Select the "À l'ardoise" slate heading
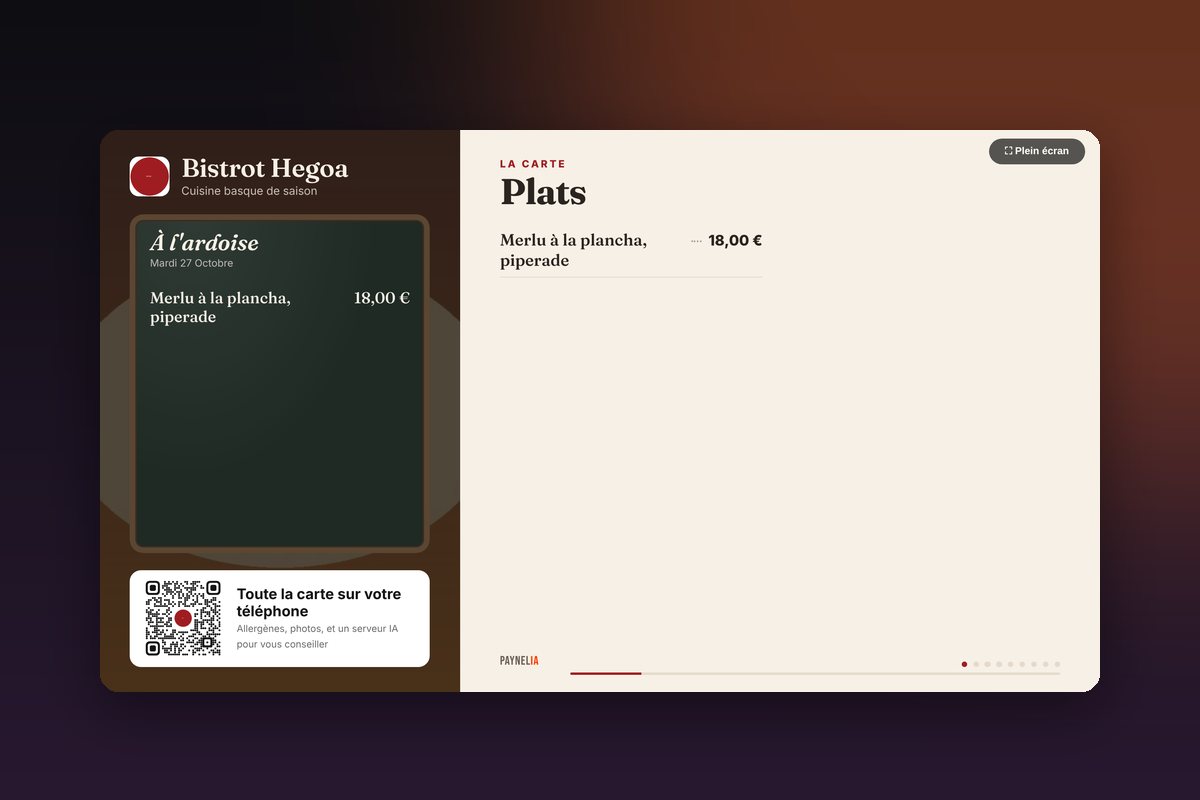 point(204,242)
